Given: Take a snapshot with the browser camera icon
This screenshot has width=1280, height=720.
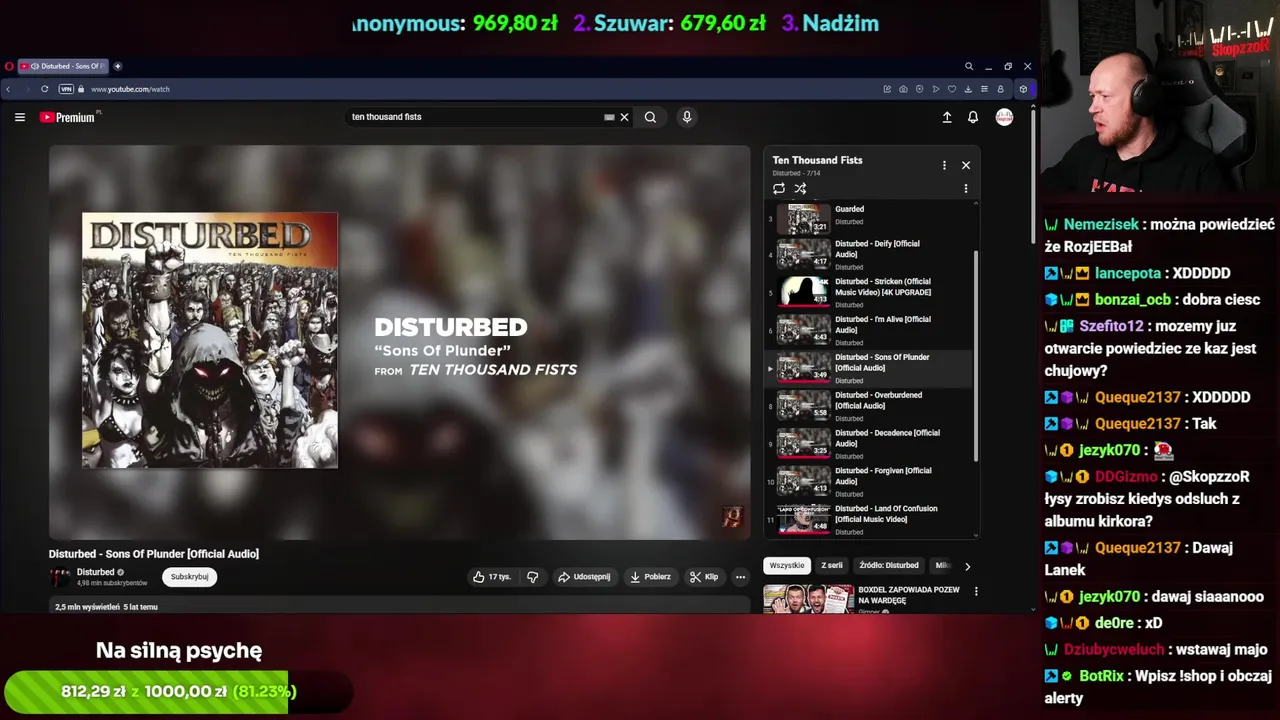Looking at the screenshot, I should 903,89.
